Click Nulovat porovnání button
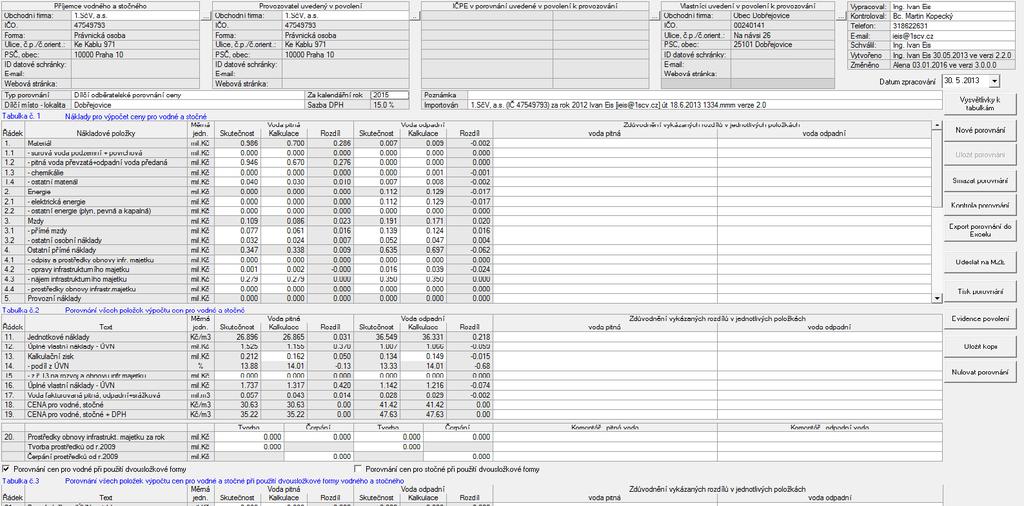Image resolution: width=1024 pixels, height=506 pixels. pos(980,372)
